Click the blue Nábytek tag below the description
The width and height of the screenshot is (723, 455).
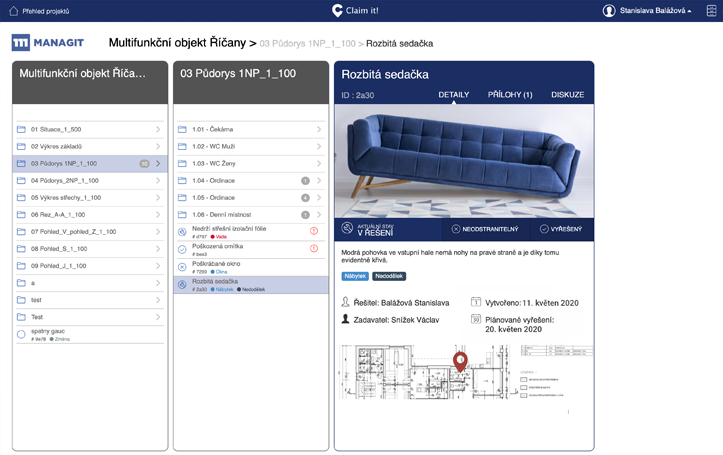pos(356,276)
